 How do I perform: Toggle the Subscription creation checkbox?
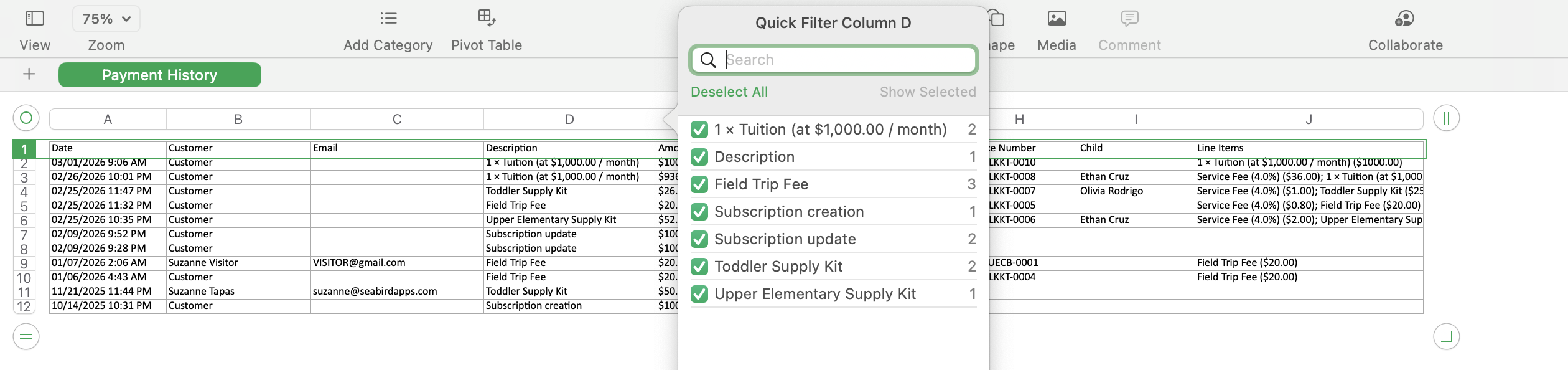(699, 212)
